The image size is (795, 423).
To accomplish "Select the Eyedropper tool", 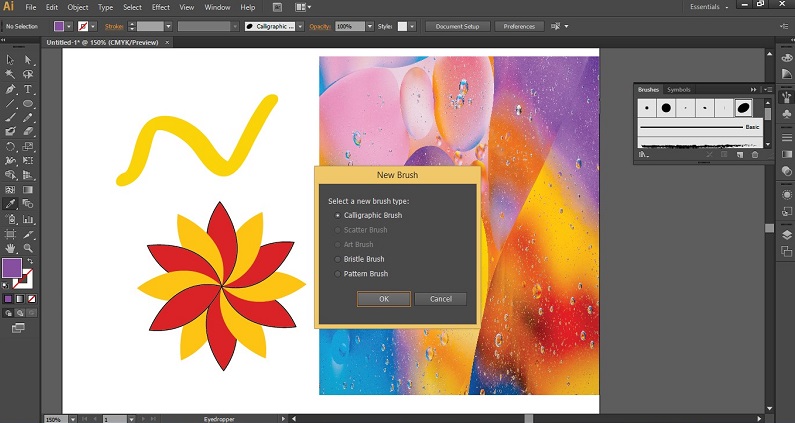I will [x=10, y=204].
